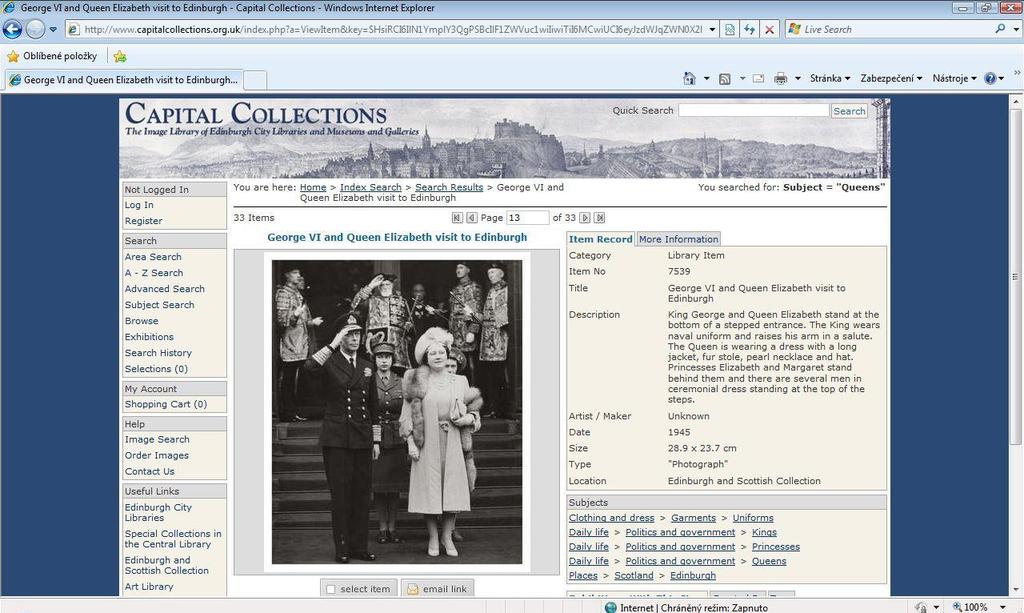Click the Print icon in command bar

click(x=780, y=78)
